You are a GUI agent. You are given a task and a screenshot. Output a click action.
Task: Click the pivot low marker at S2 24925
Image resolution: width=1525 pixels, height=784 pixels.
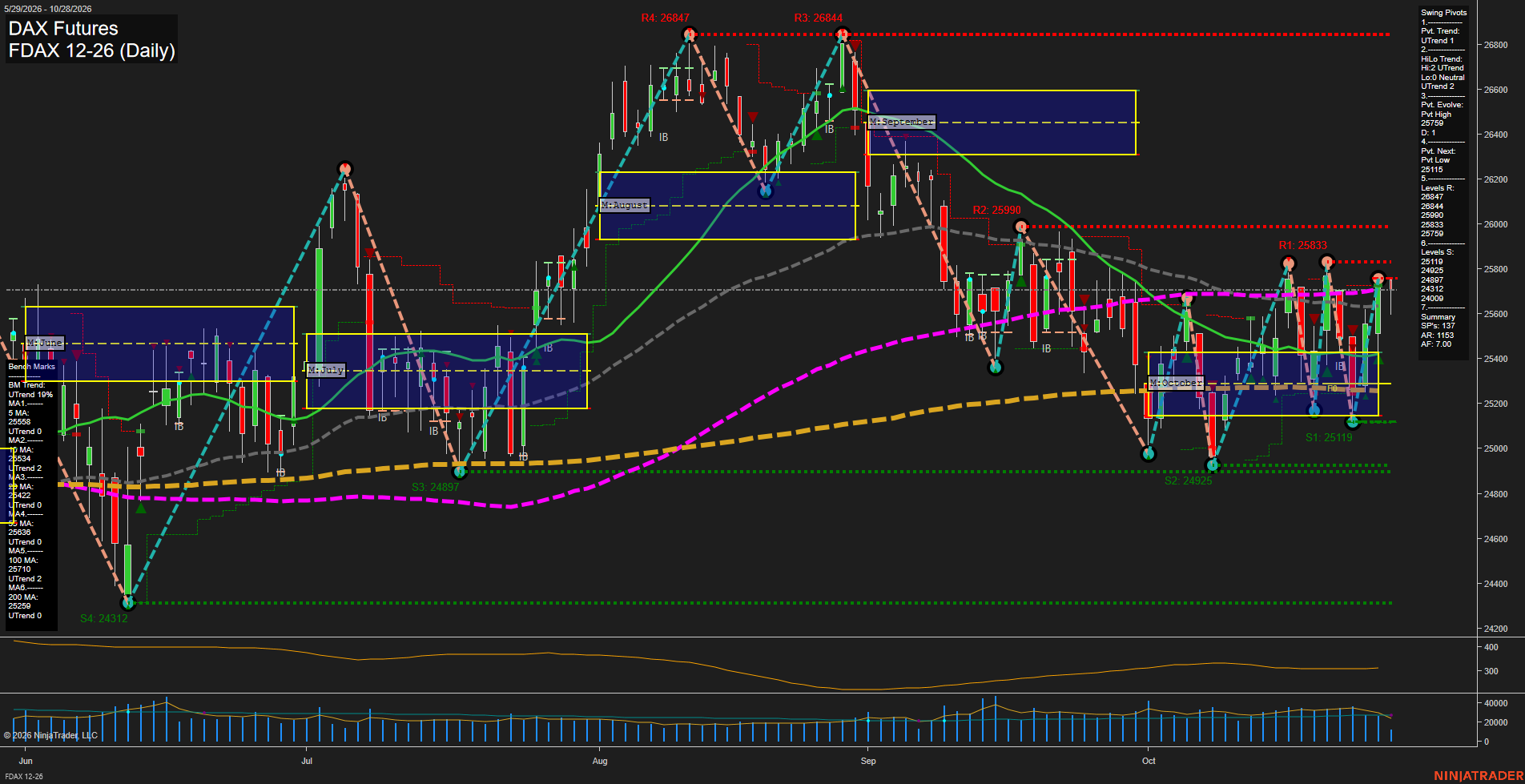[1212, 464]
